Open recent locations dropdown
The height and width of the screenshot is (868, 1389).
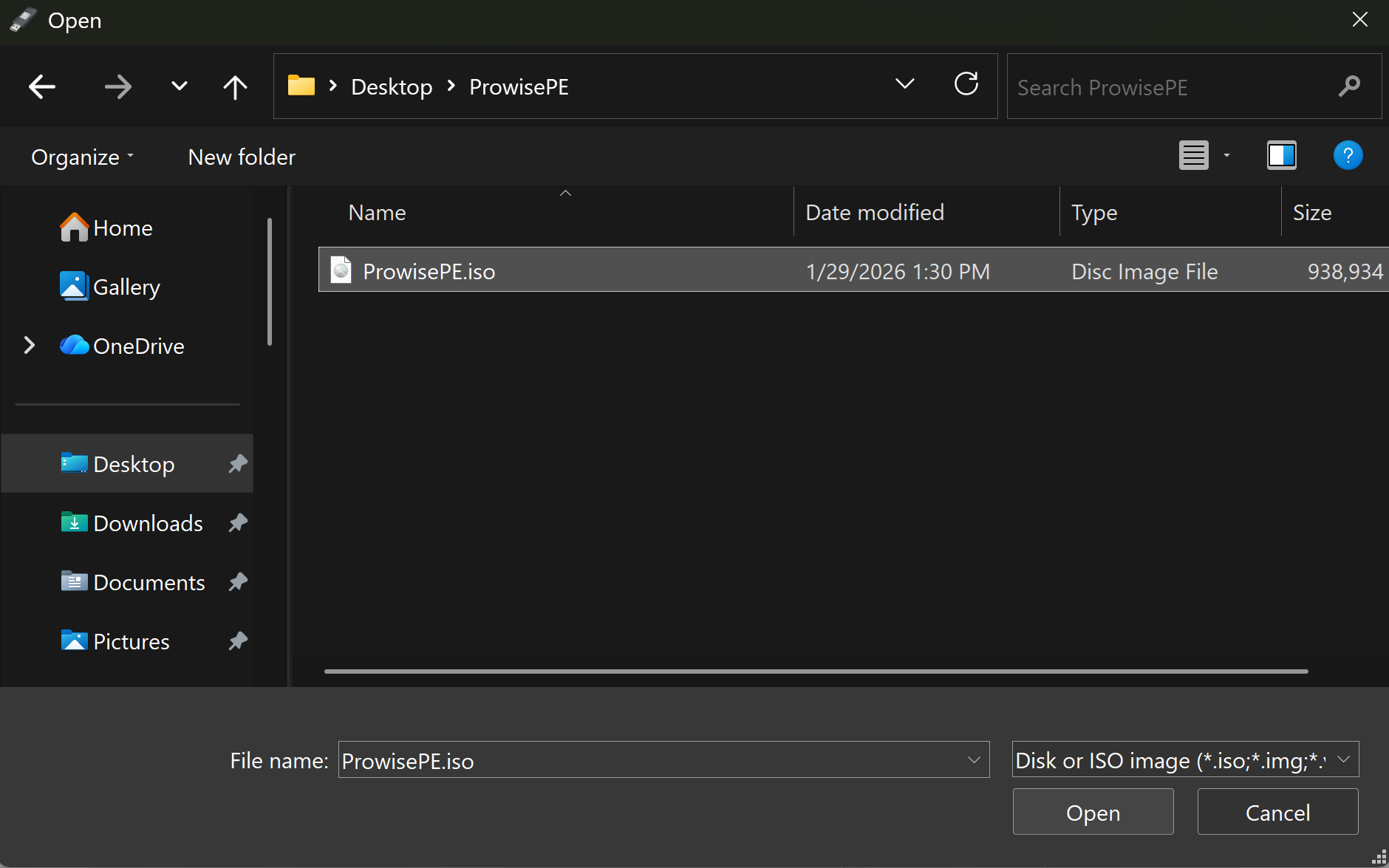tap(179, 86)
